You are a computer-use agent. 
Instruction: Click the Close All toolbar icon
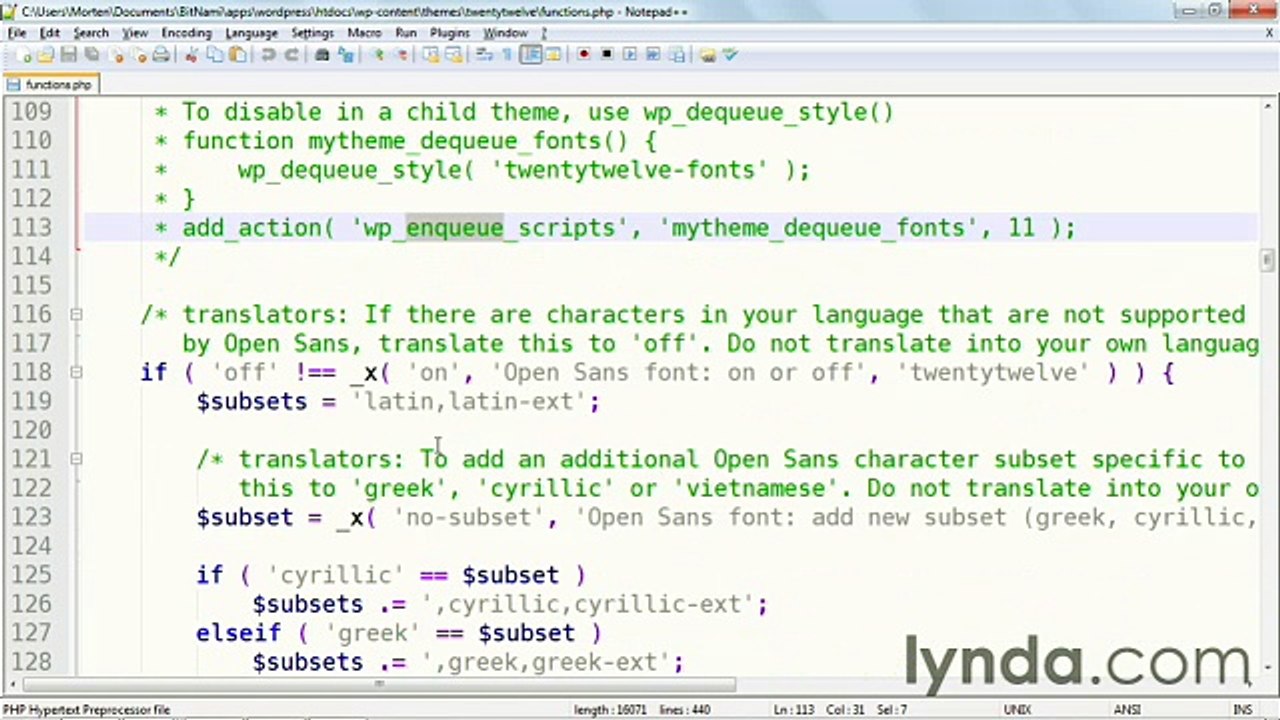[140, 55]
